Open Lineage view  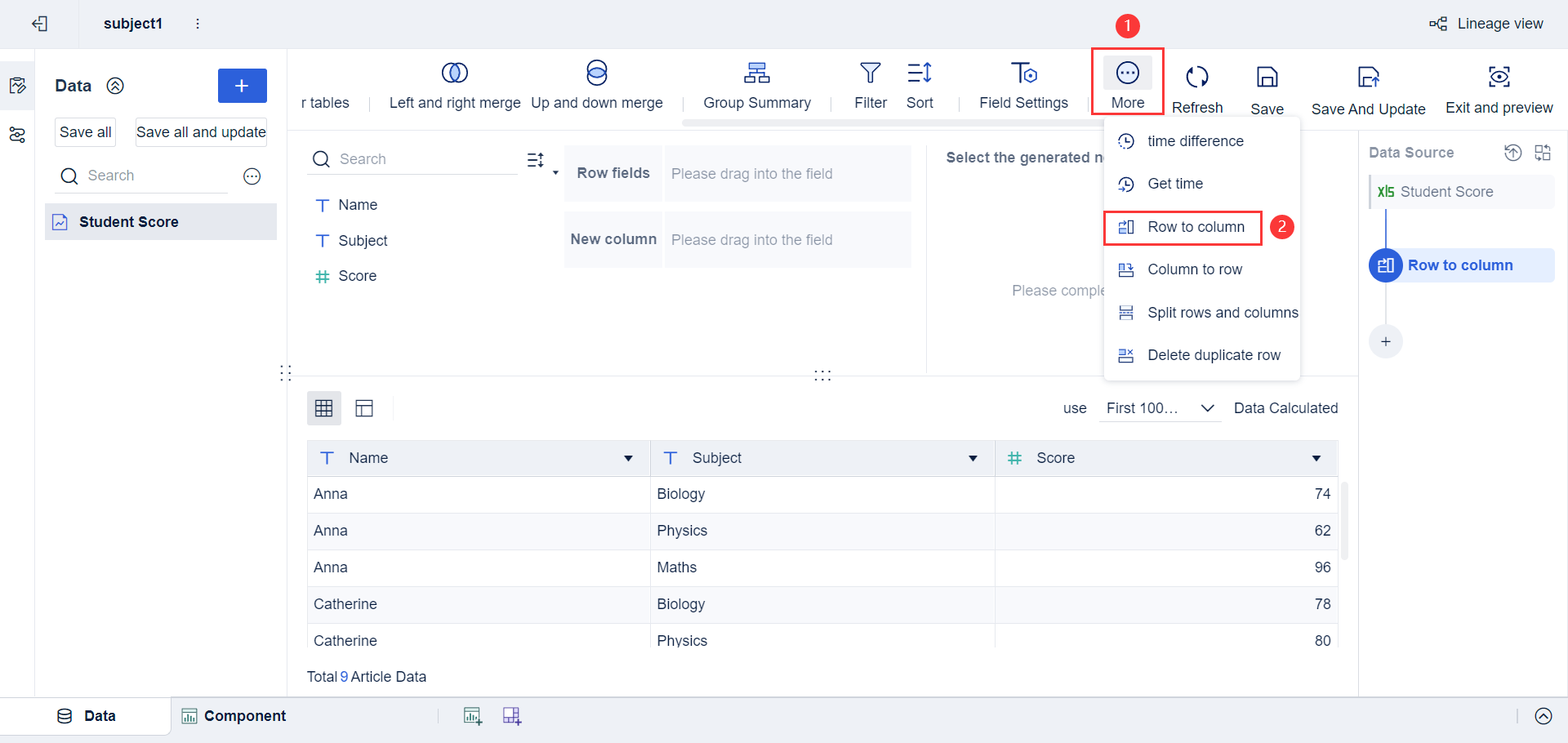click(x=1486, y=24)
